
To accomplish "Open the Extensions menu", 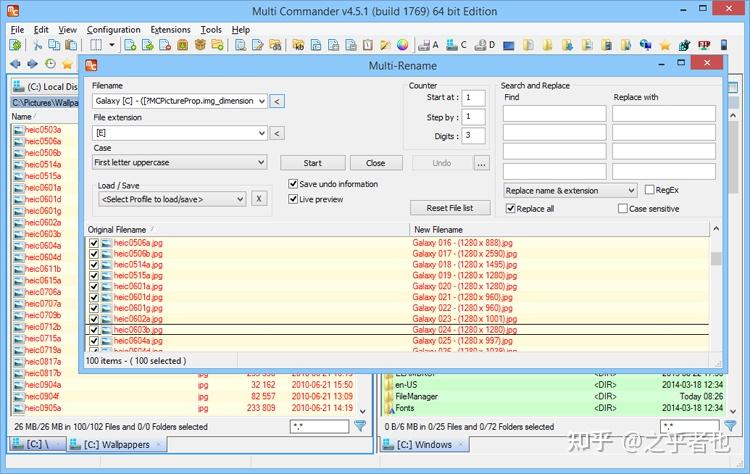I will (x=170, y=30).
